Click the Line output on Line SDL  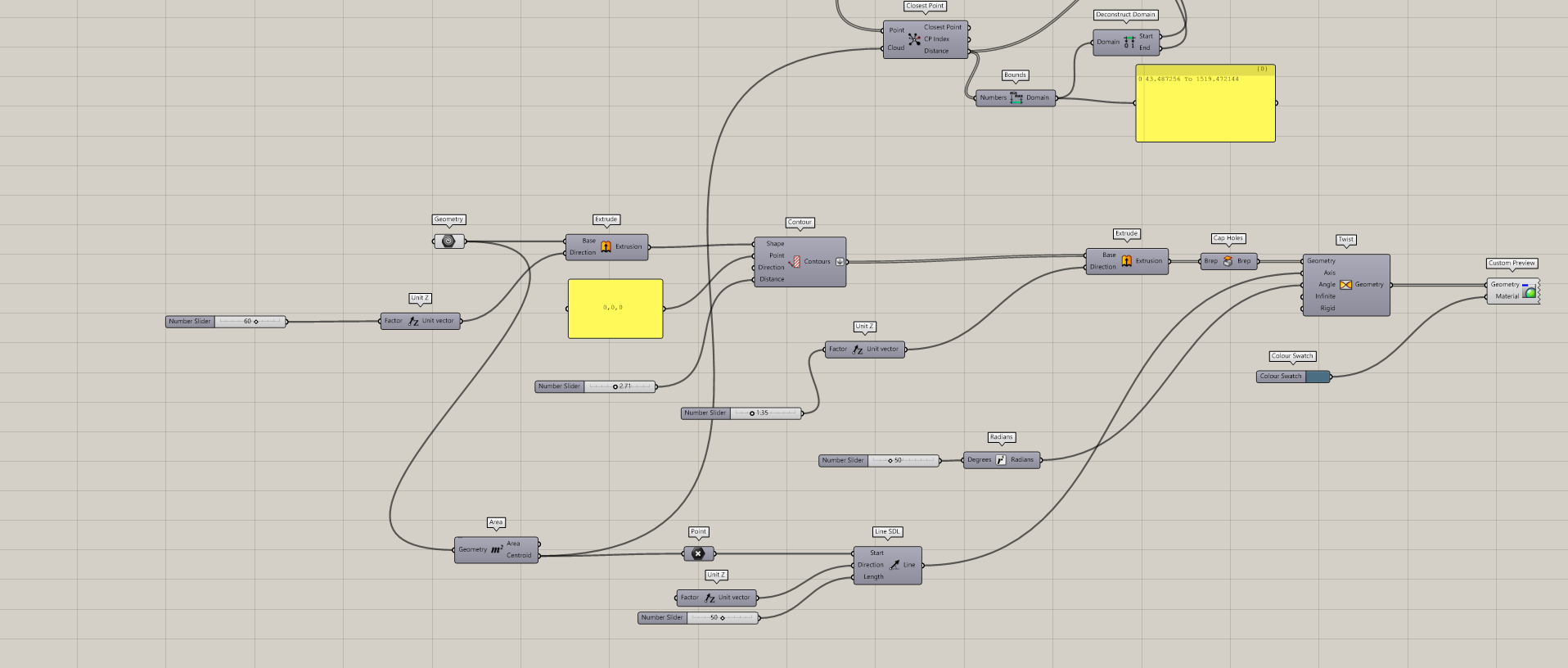coord(909,565)
